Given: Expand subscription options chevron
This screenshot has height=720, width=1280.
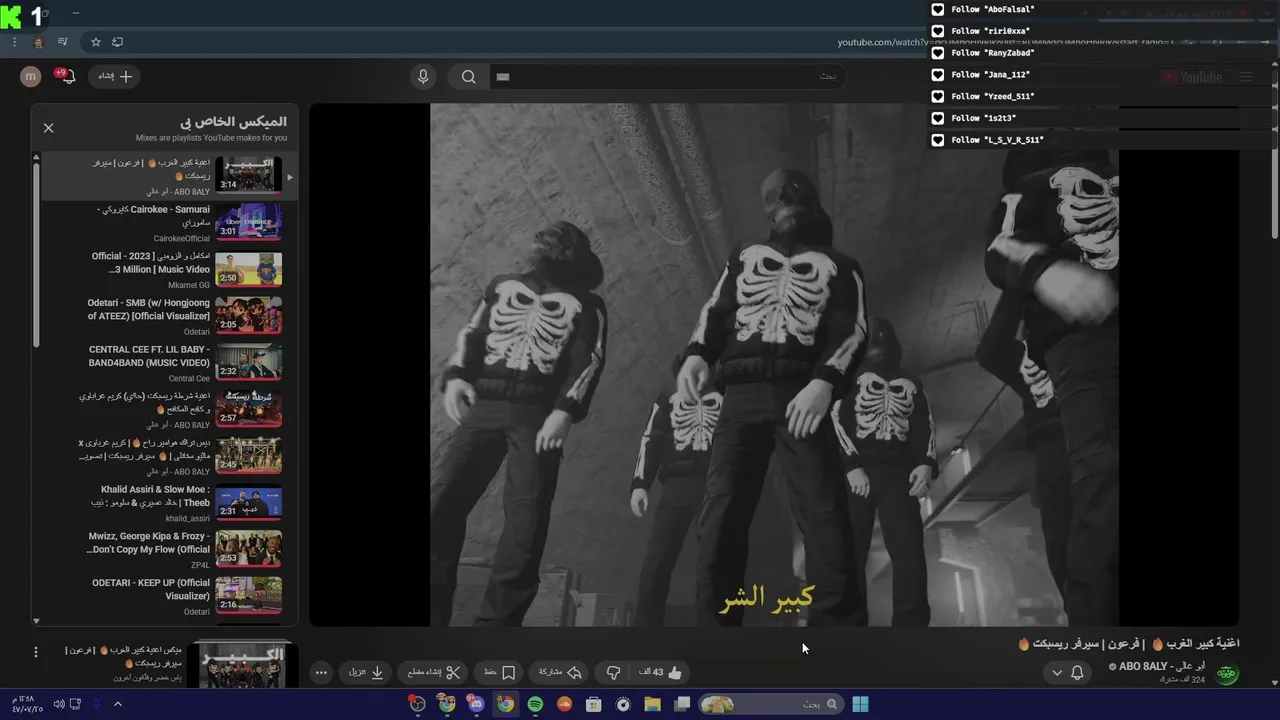Looking at the screenshot, I should point(1056,673).
